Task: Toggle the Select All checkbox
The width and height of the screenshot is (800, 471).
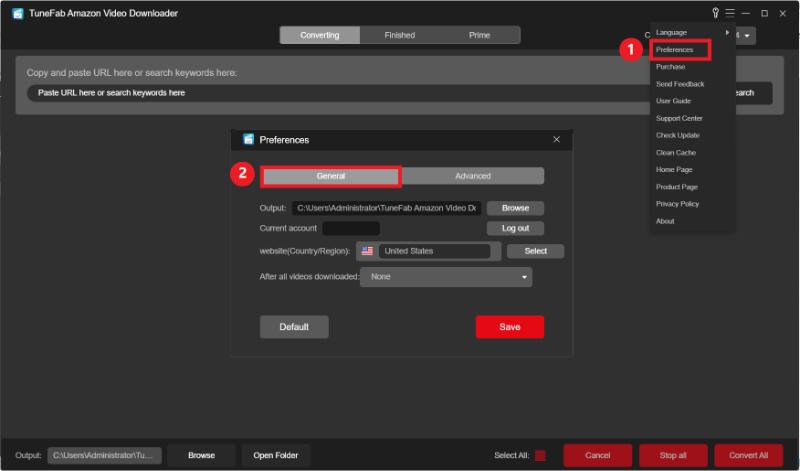Action: [x=540, y=455]
